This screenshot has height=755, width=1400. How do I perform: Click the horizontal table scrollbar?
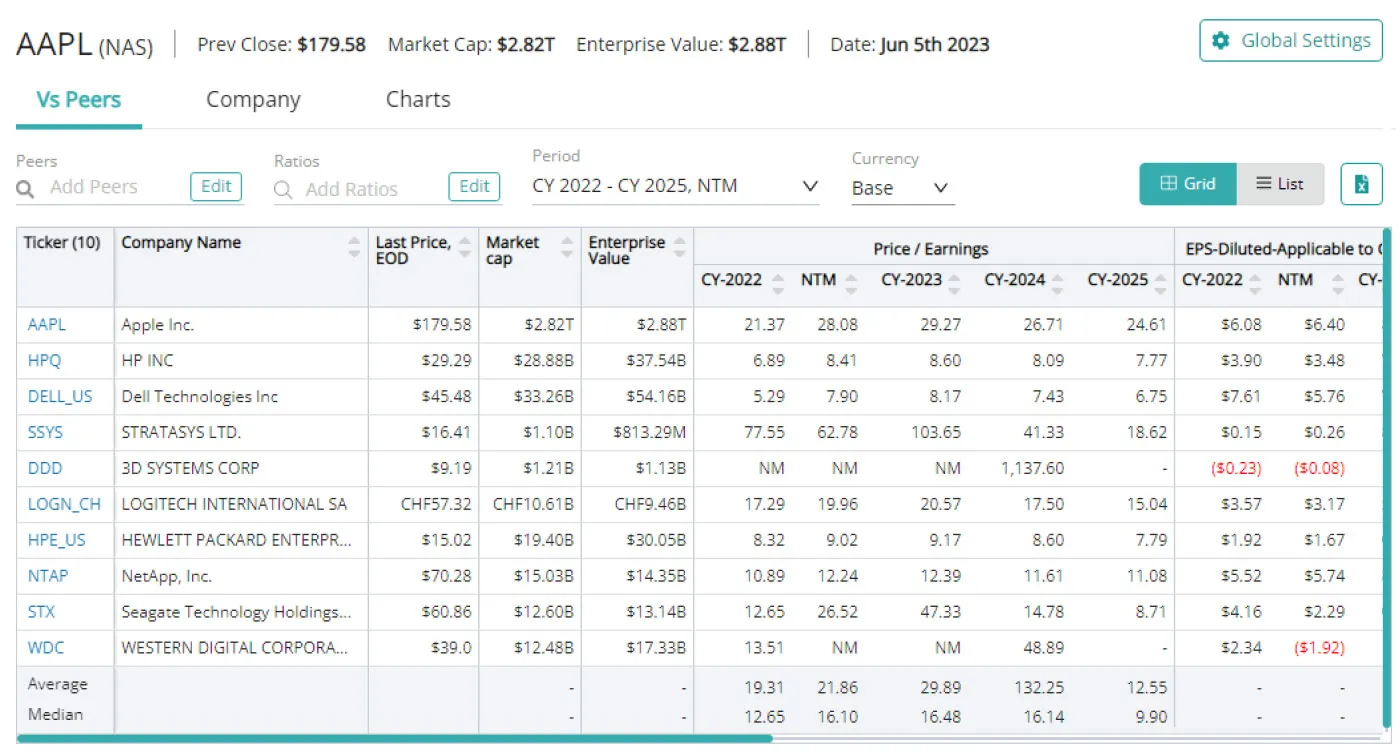click(394, 739)
